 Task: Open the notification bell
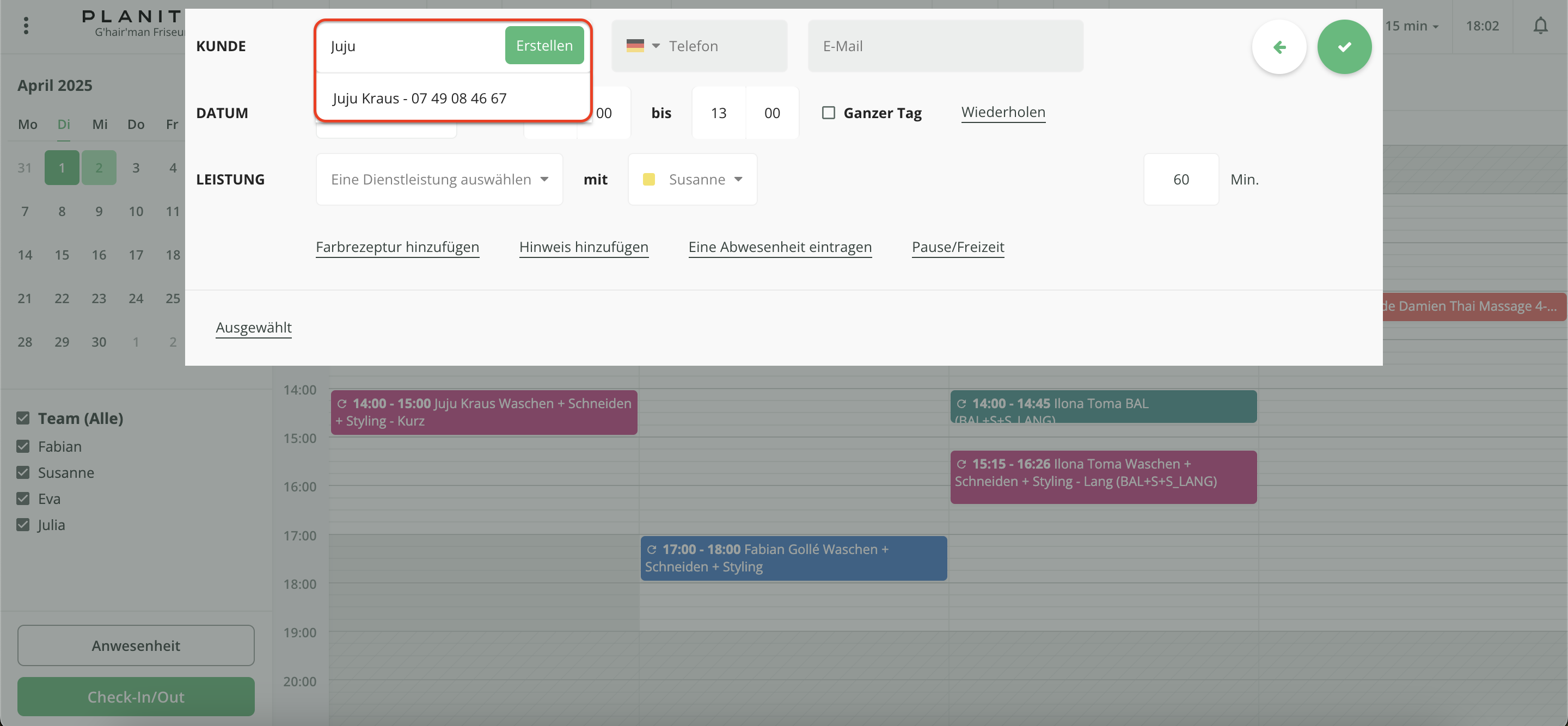tap(1540, 26)
